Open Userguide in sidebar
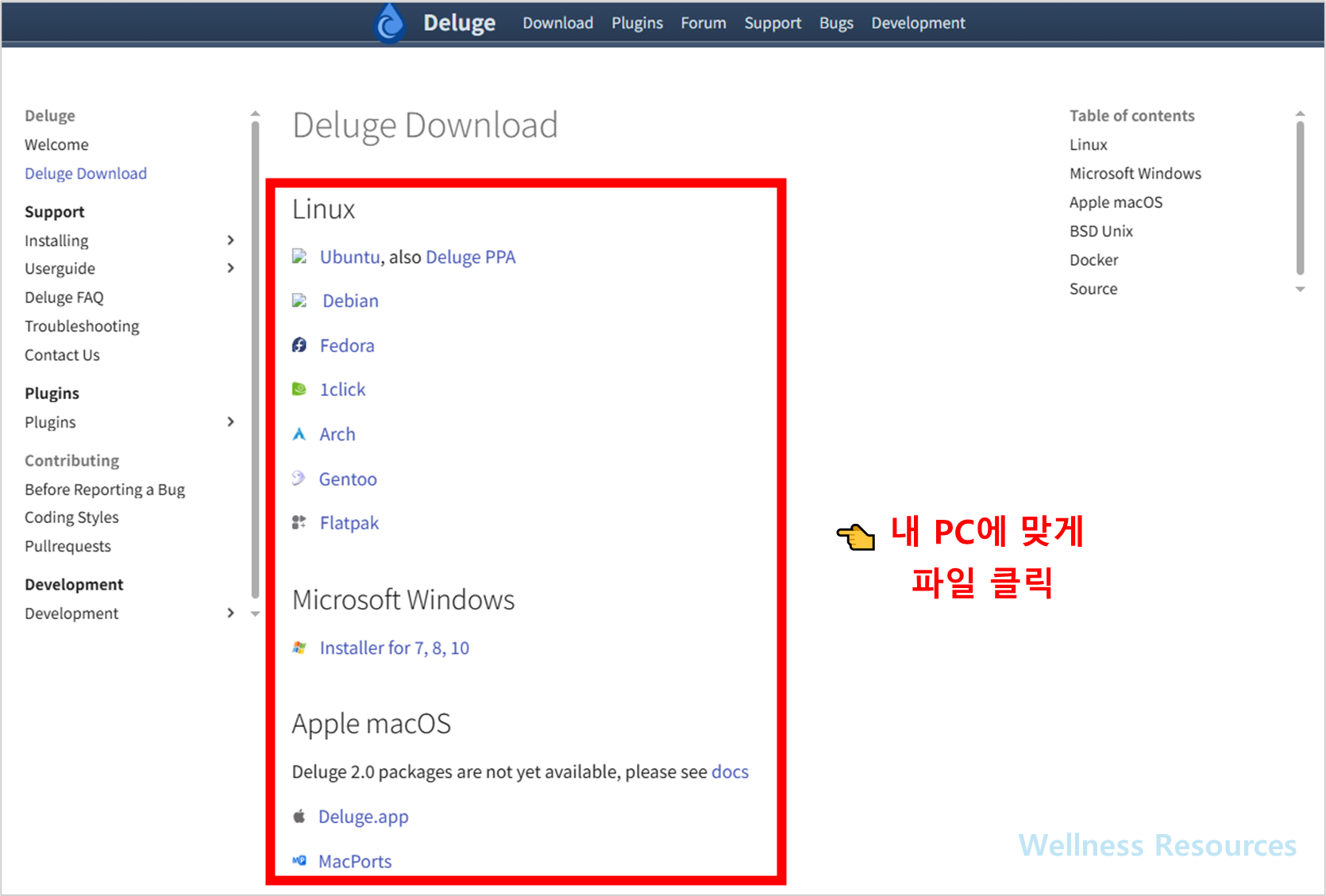The image size is (1326, 896). 60,268
